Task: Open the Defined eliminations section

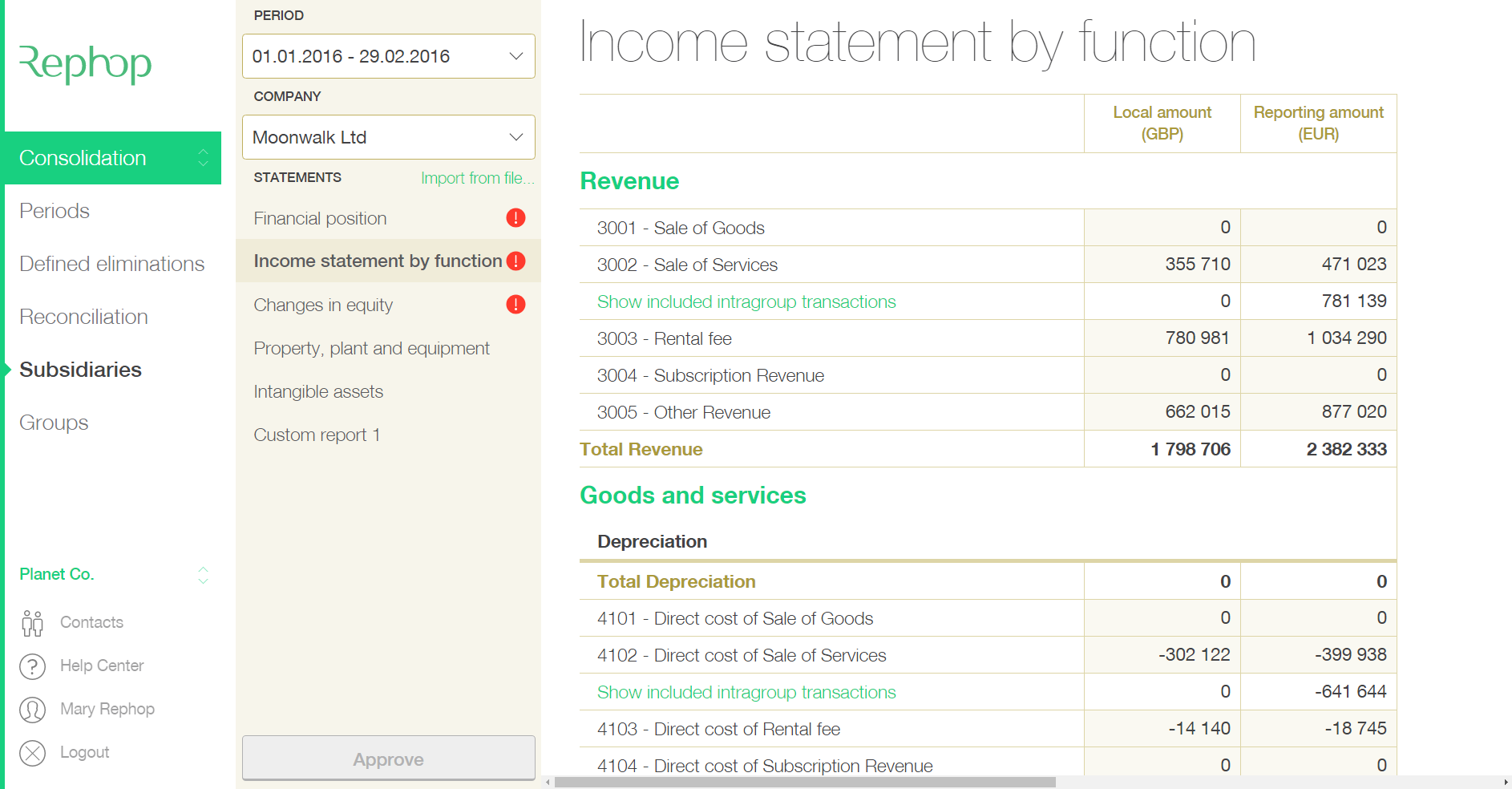Action: click(x=111, y=264)
